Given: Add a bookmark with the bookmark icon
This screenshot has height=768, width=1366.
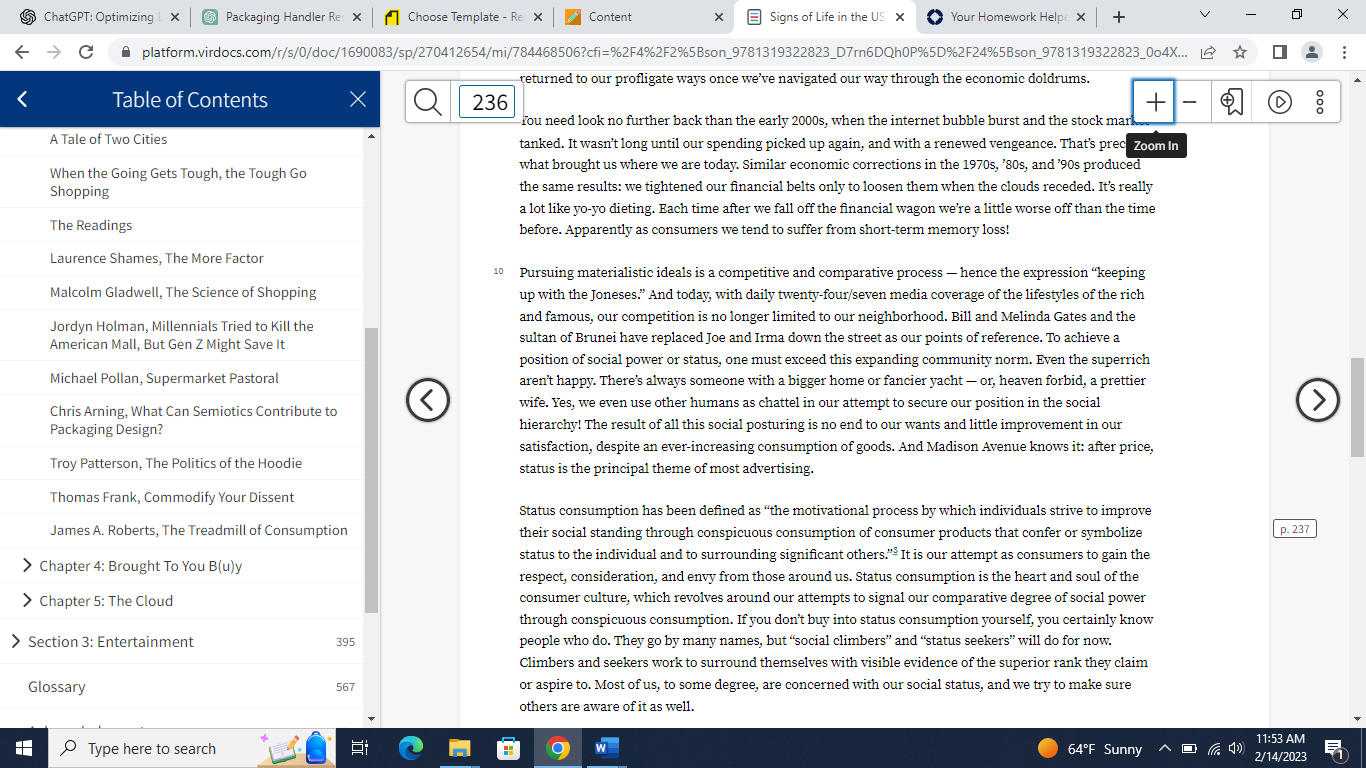Looking at the screenshot, I should [x=1231, y=102].
